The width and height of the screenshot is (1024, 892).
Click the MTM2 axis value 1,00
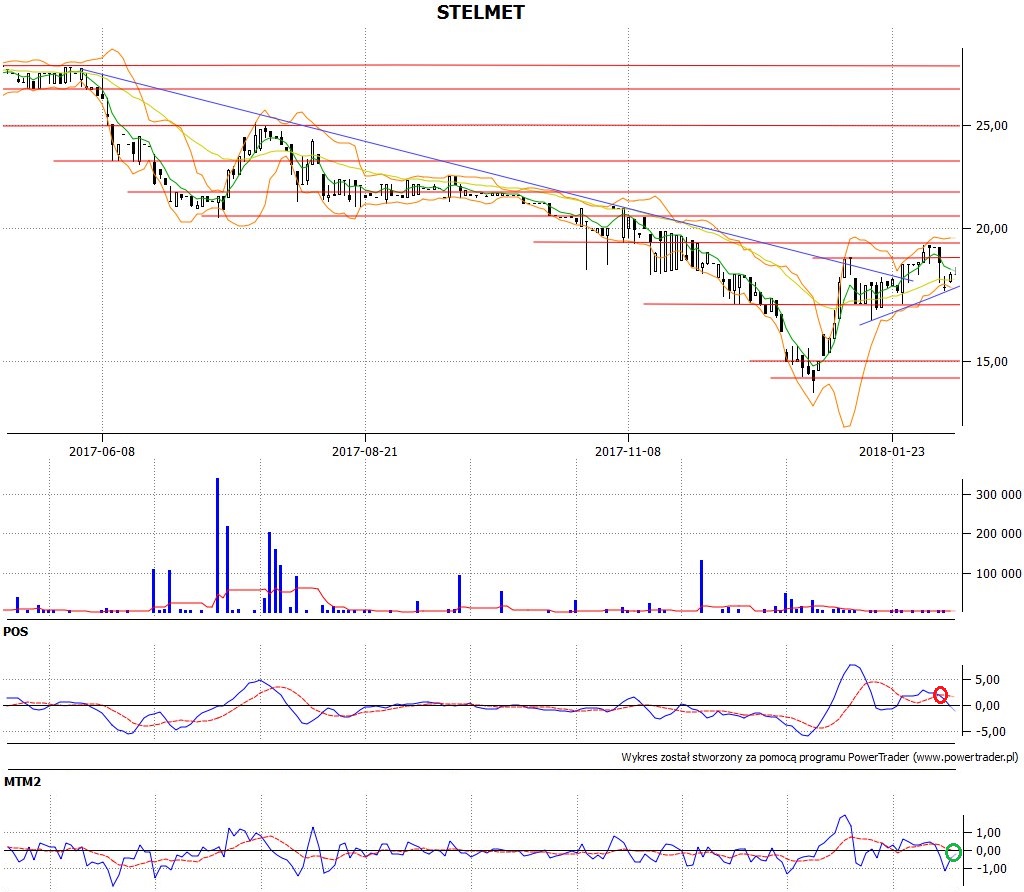(x=989, y=833)
